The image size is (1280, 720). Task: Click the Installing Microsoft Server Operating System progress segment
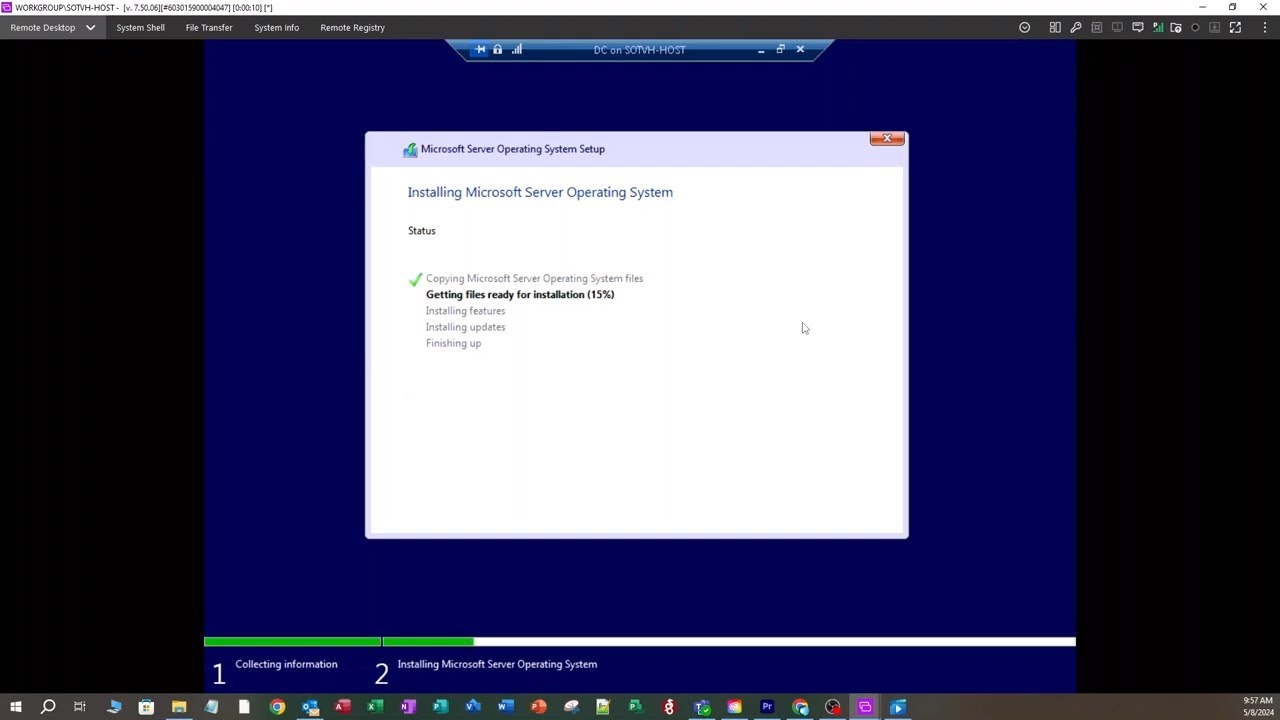tap(729, 642)
